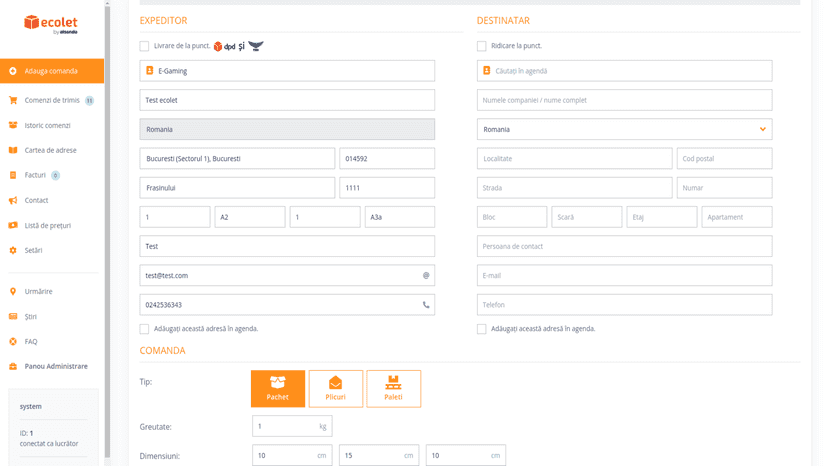The height and width of the screenshot is (466, 828).
Task: Click the sender street Frasinului field
Action: pos(237,188)
